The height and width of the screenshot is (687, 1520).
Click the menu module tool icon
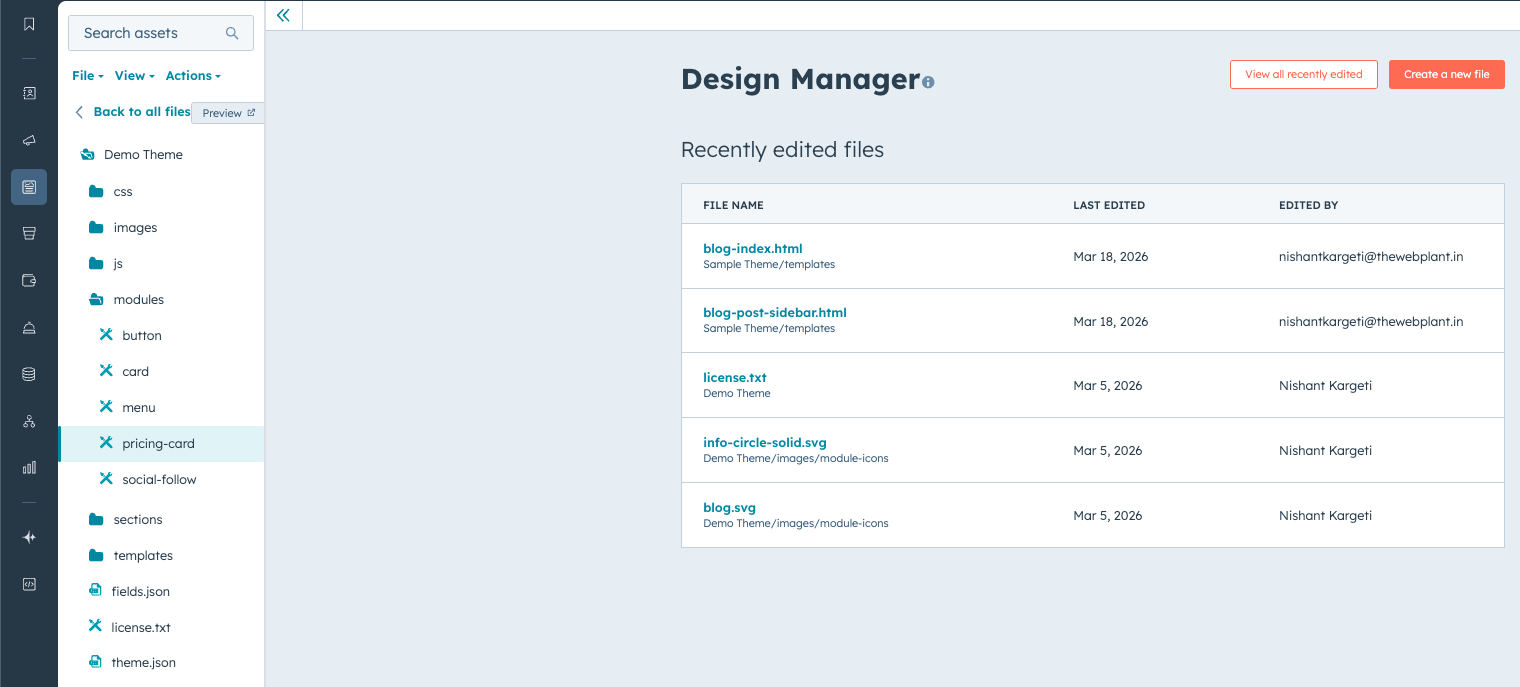click(x=106, y=407)
